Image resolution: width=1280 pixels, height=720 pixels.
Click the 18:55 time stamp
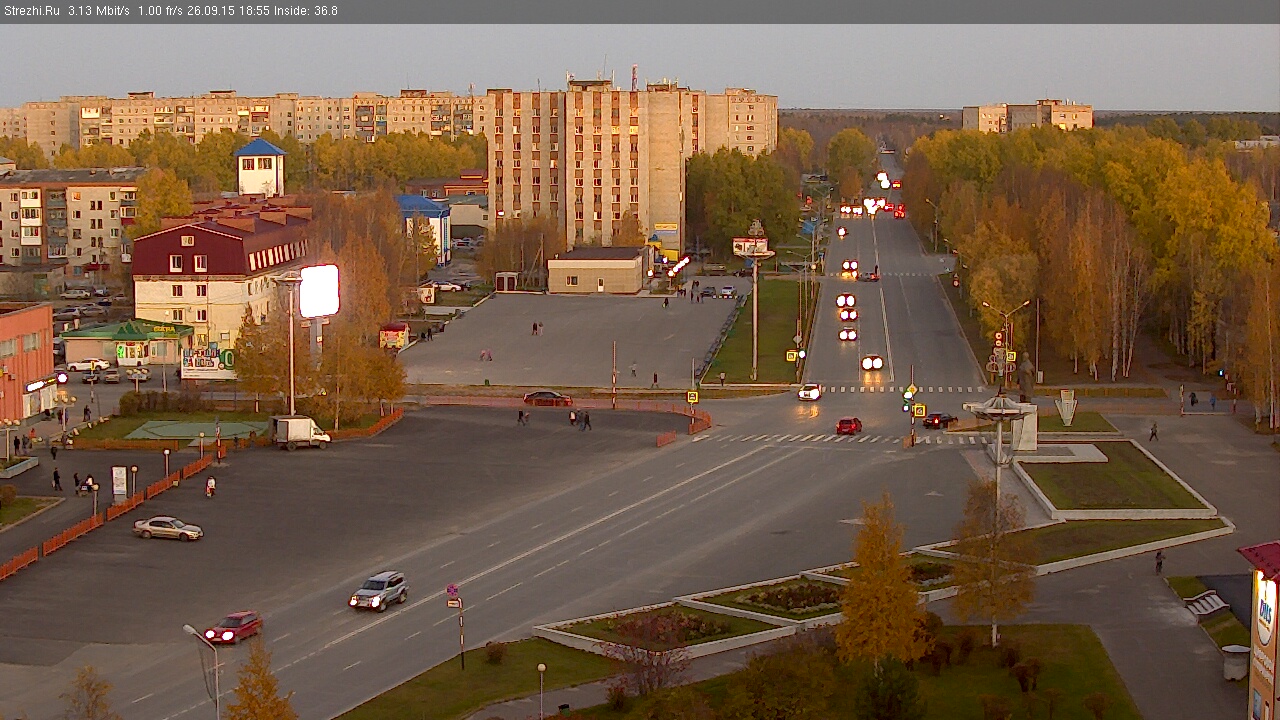point(253,11)
